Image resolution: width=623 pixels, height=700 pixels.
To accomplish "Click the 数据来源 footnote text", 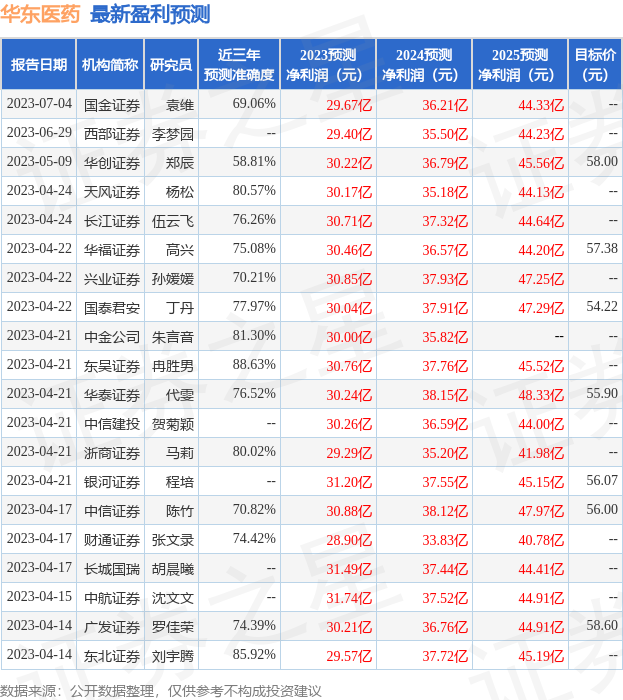I will [x=161, y=691].
